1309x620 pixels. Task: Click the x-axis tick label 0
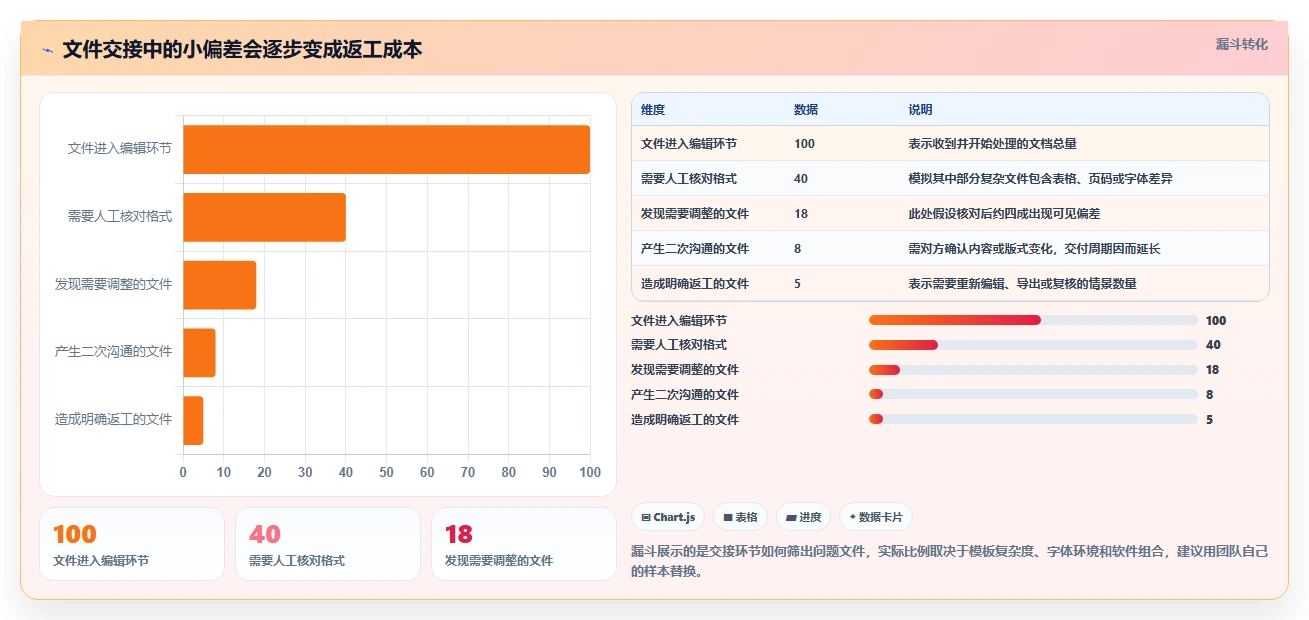[x=183, y=472]
